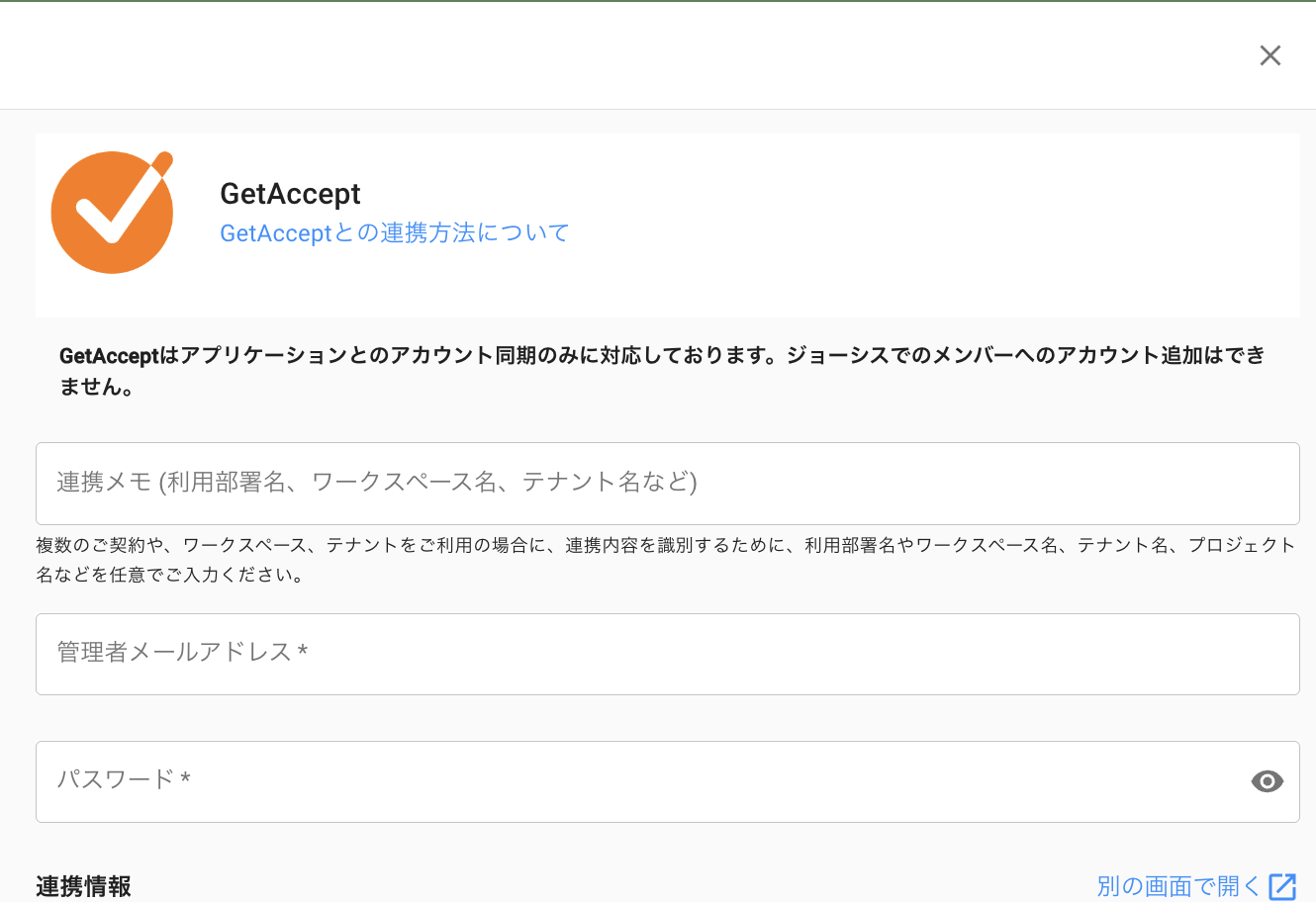The height and width of the screenshot is (902, 1316).
Task: Open 別の画面で開く link text
Action: tap(1177, 886)
